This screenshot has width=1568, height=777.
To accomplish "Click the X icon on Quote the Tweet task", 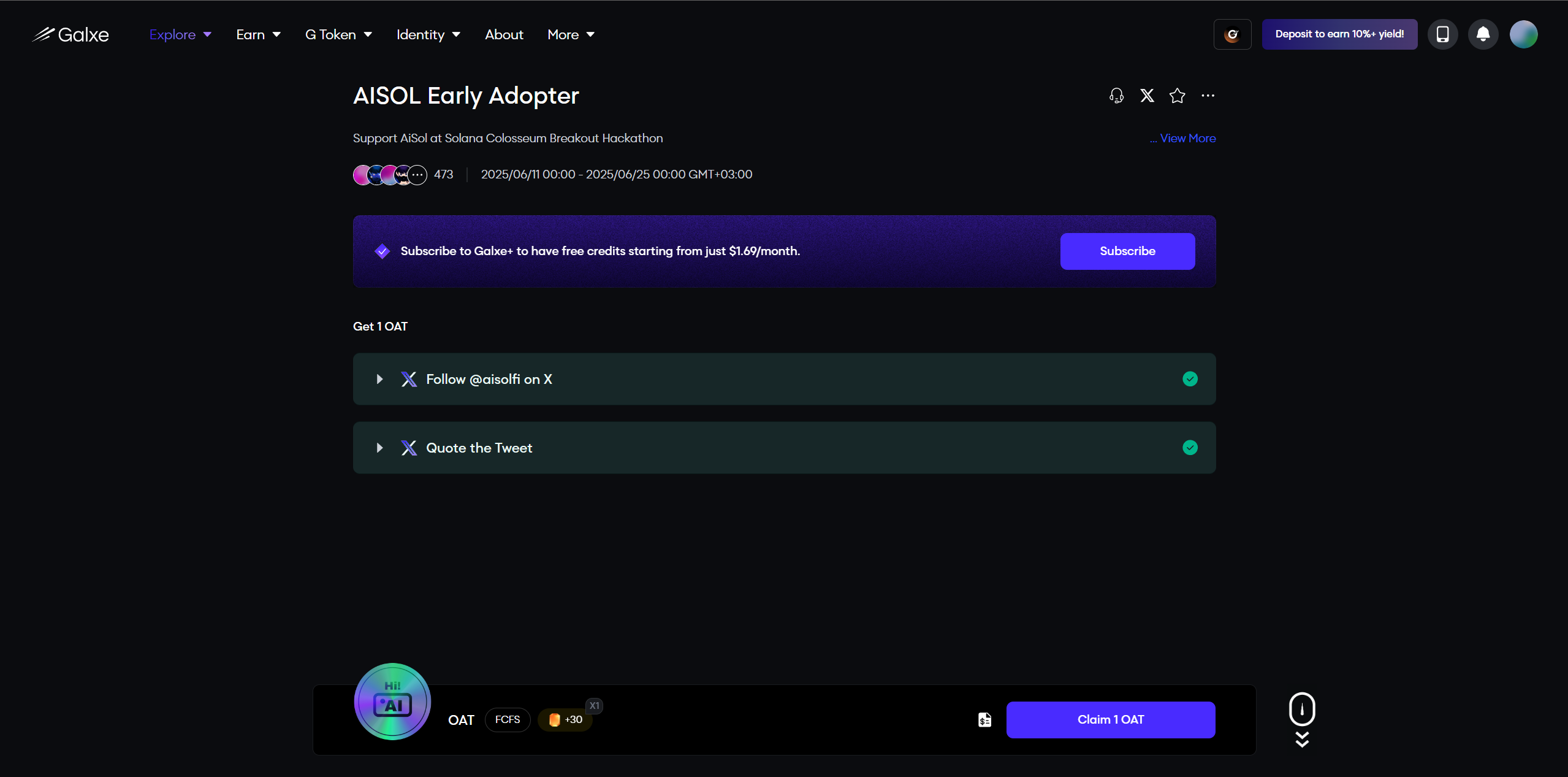I will [x=409, y=448].
